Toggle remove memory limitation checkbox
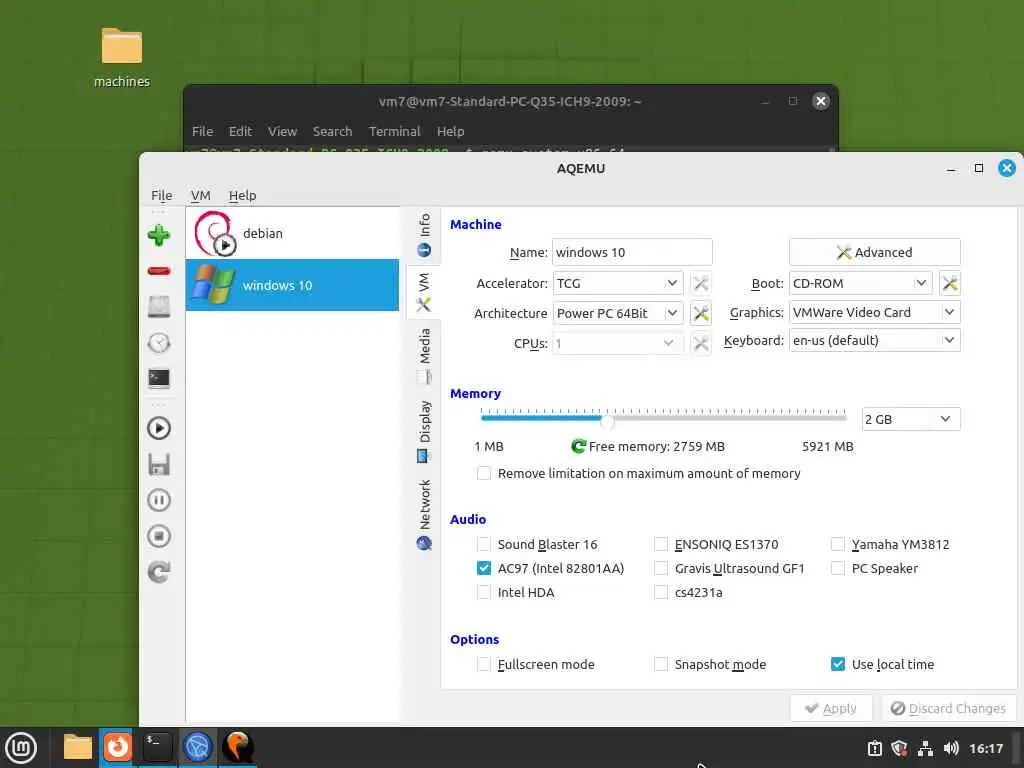1024x768 pixels. coord(484,473)
